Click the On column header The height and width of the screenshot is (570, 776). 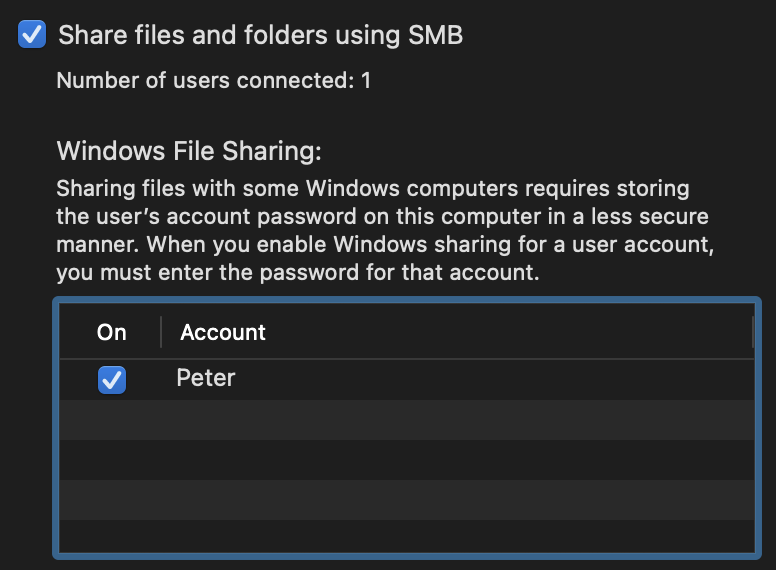(112, 333)
